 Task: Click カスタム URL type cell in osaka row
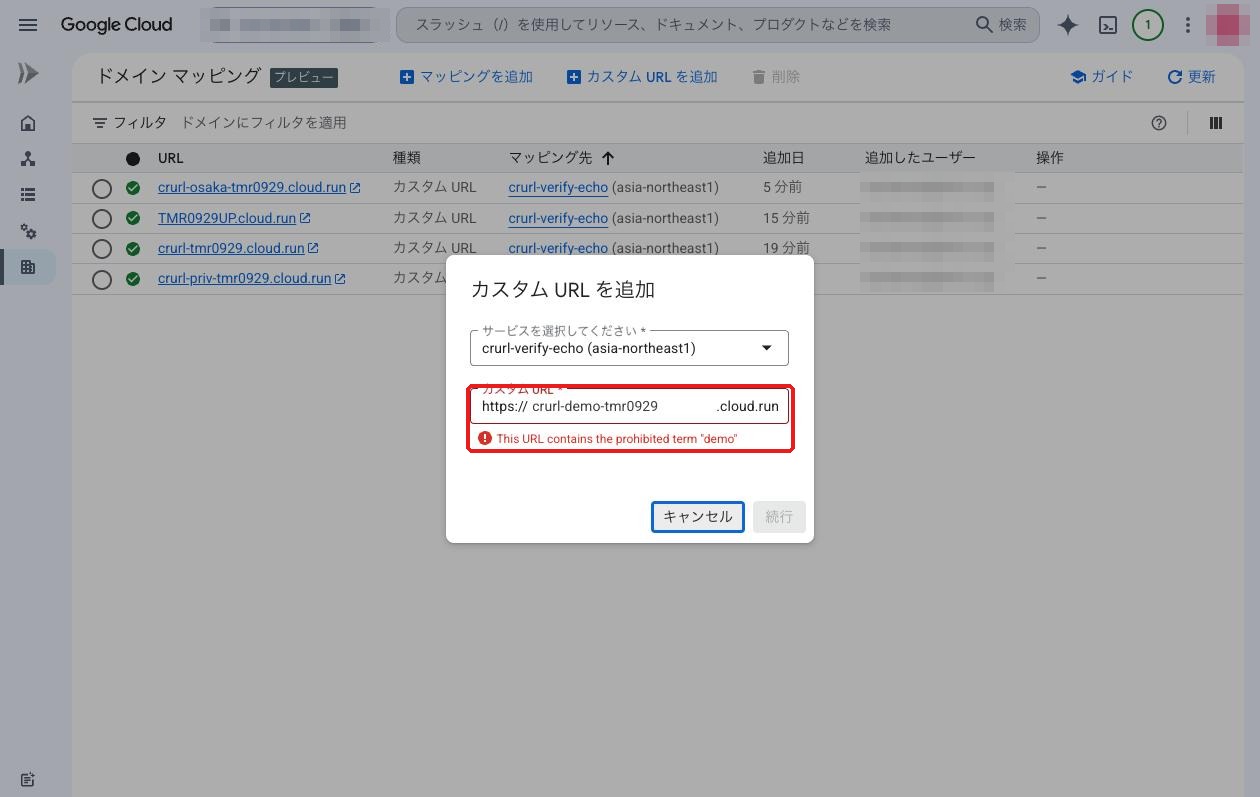pyautogui.click(x=435, y=187)
